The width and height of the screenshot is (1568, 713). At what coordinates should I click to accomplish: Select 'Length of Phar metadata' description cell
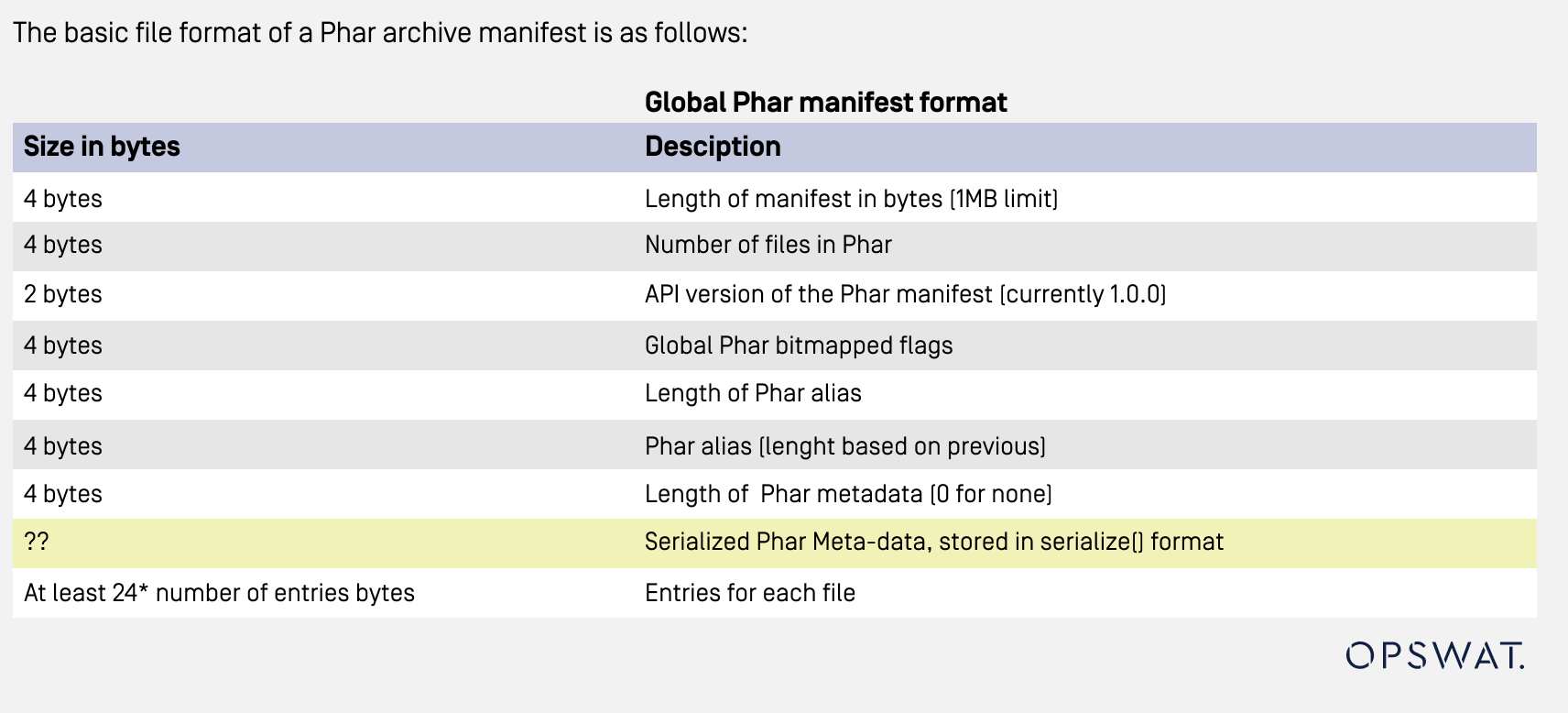pyautogui.click(x=848, y=494)
